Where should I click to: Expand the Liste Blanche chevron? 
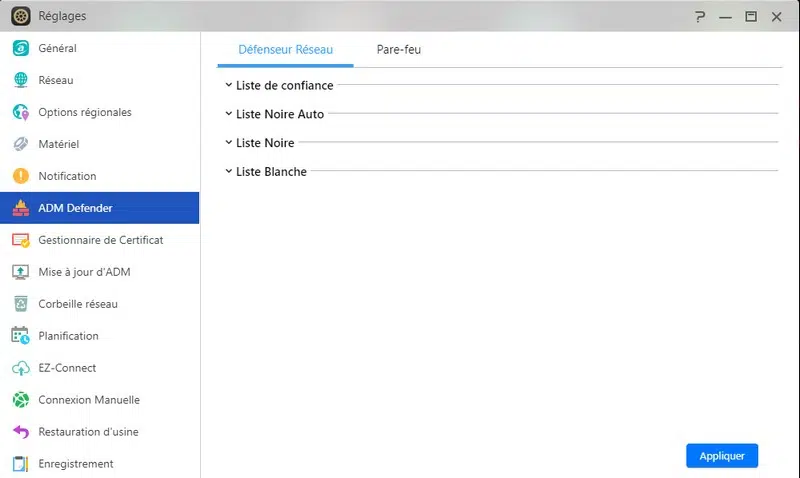(x=229, y=171)
